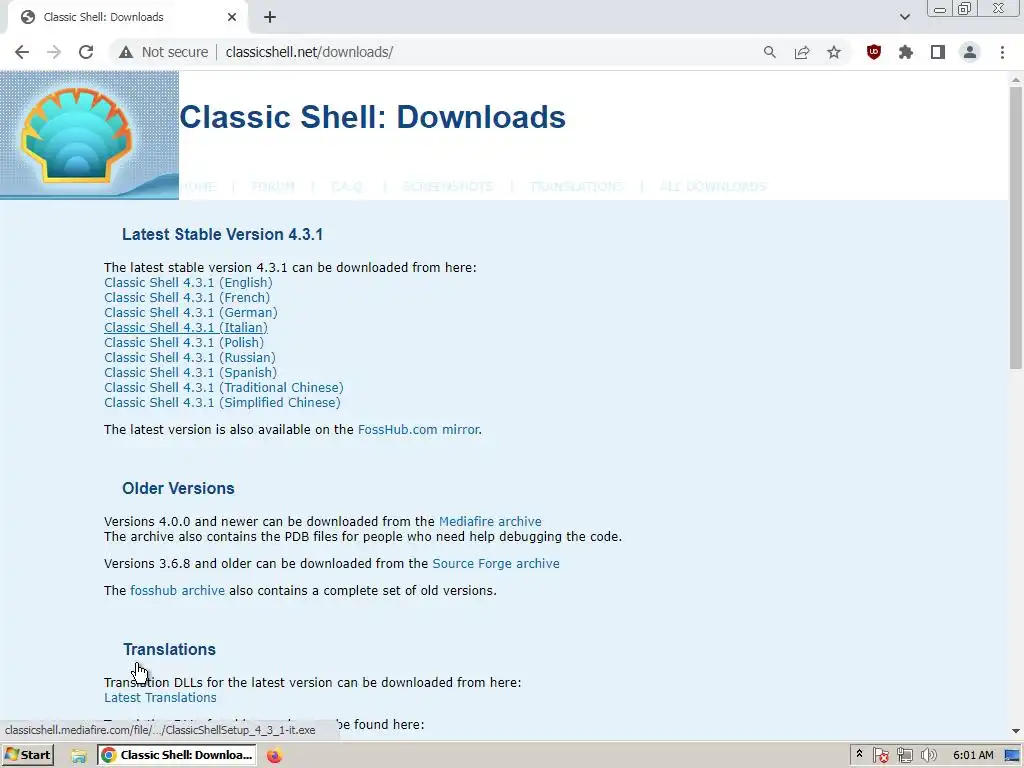Screen dimensions: 1024x768
Task: Download Classic Shell 4.3.1 (French)
Action: pyautogui.click(x=187, y=298)
